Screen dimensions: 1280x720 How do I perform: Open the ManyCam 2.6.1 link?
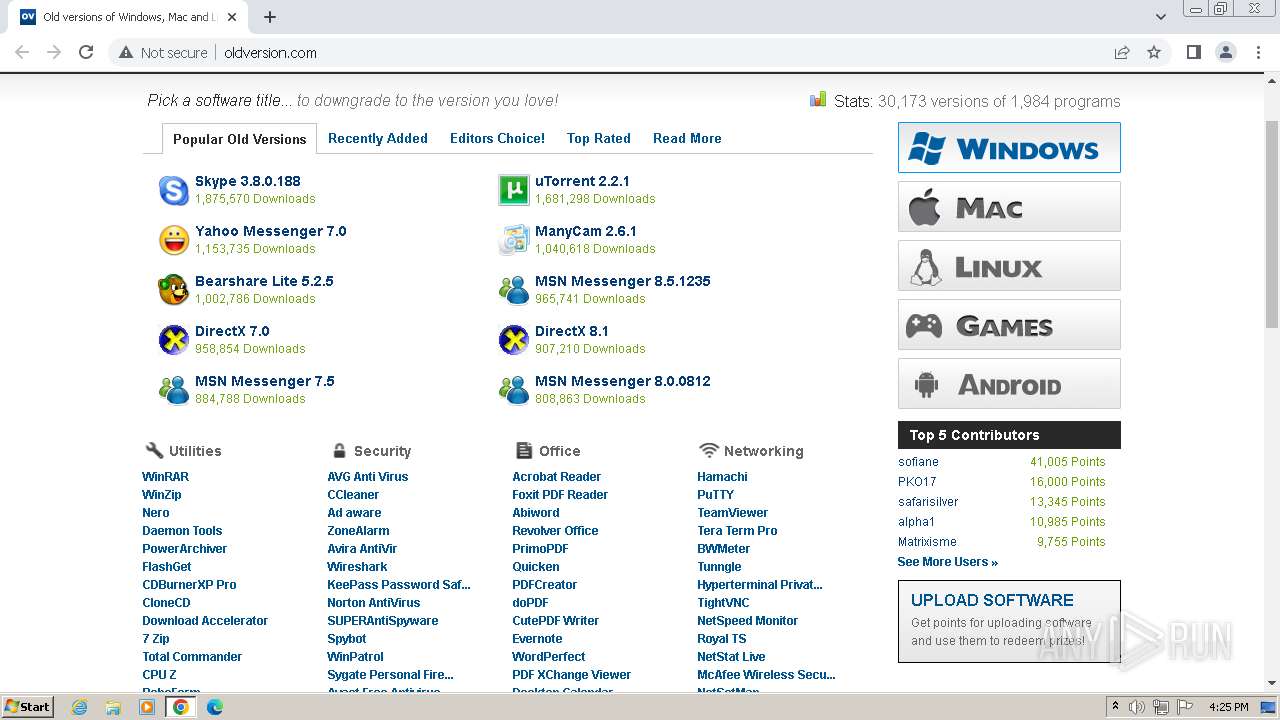click(x=585, y=231)
